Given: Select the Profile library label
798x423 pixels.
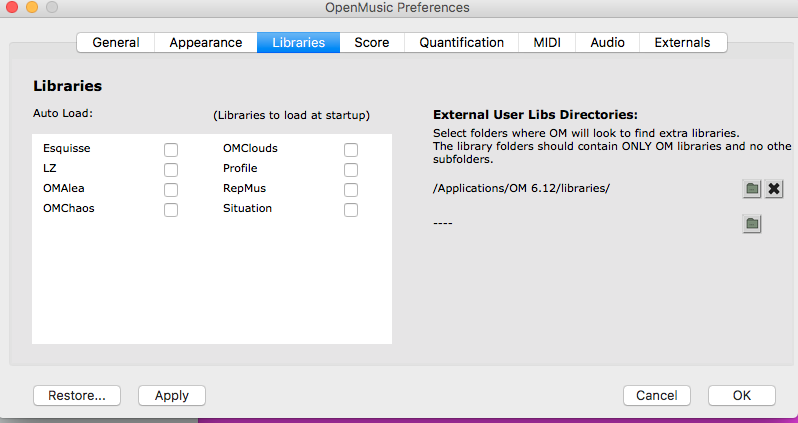Looking at the screenshot, I should (240, 168).
